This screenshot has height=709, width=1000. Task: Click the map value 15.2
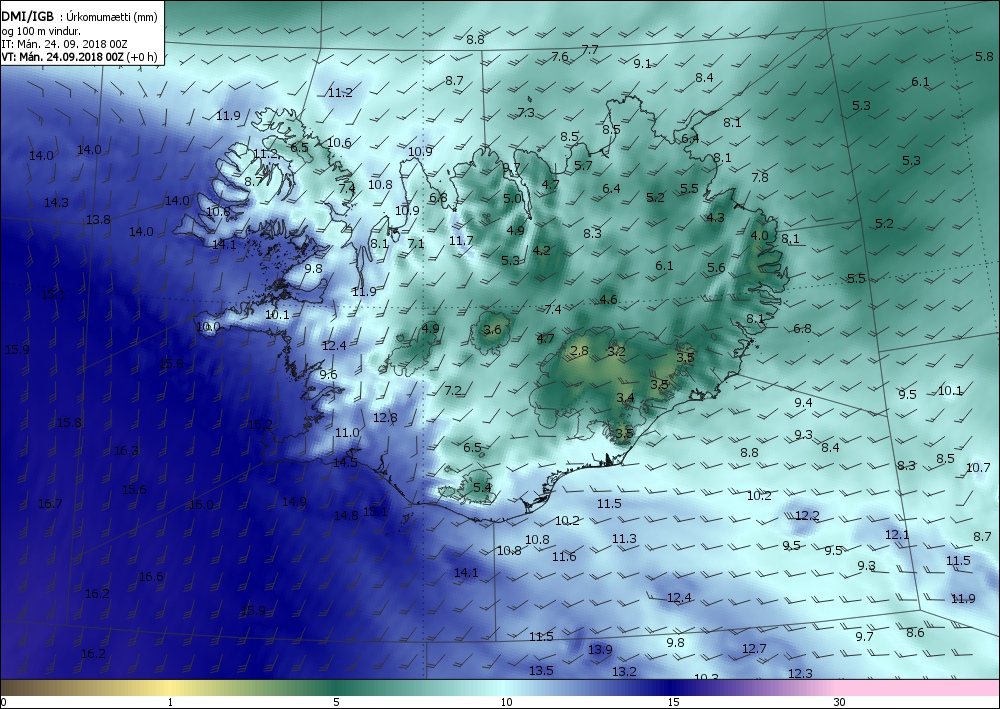260,424
